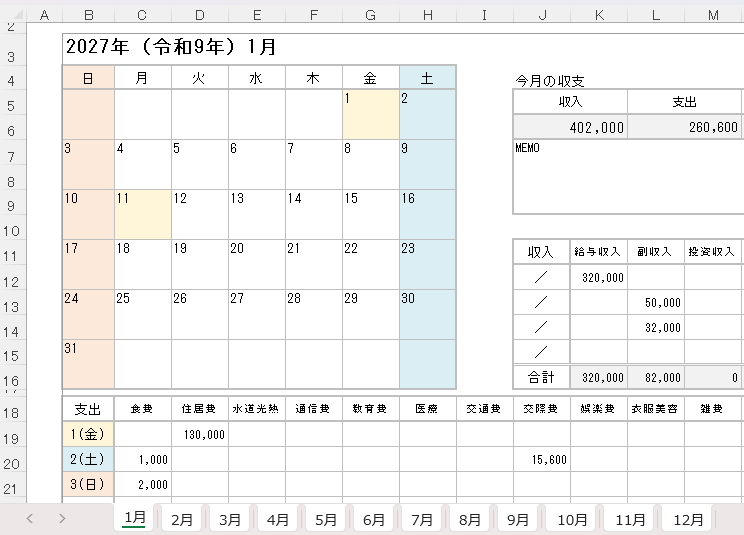
Task: Click the 食費 expense header
Action: click(143, 408)
